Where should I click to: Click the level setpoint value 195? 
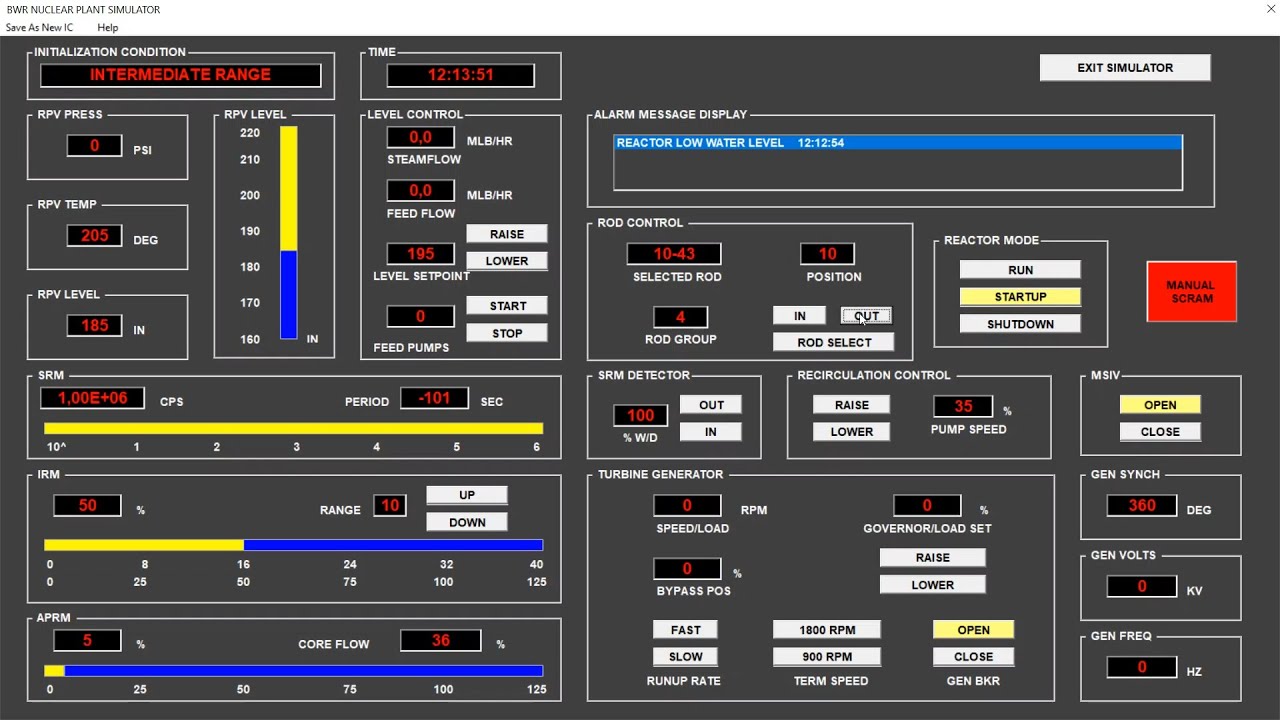pyautogui.click(x=420, y=254)
